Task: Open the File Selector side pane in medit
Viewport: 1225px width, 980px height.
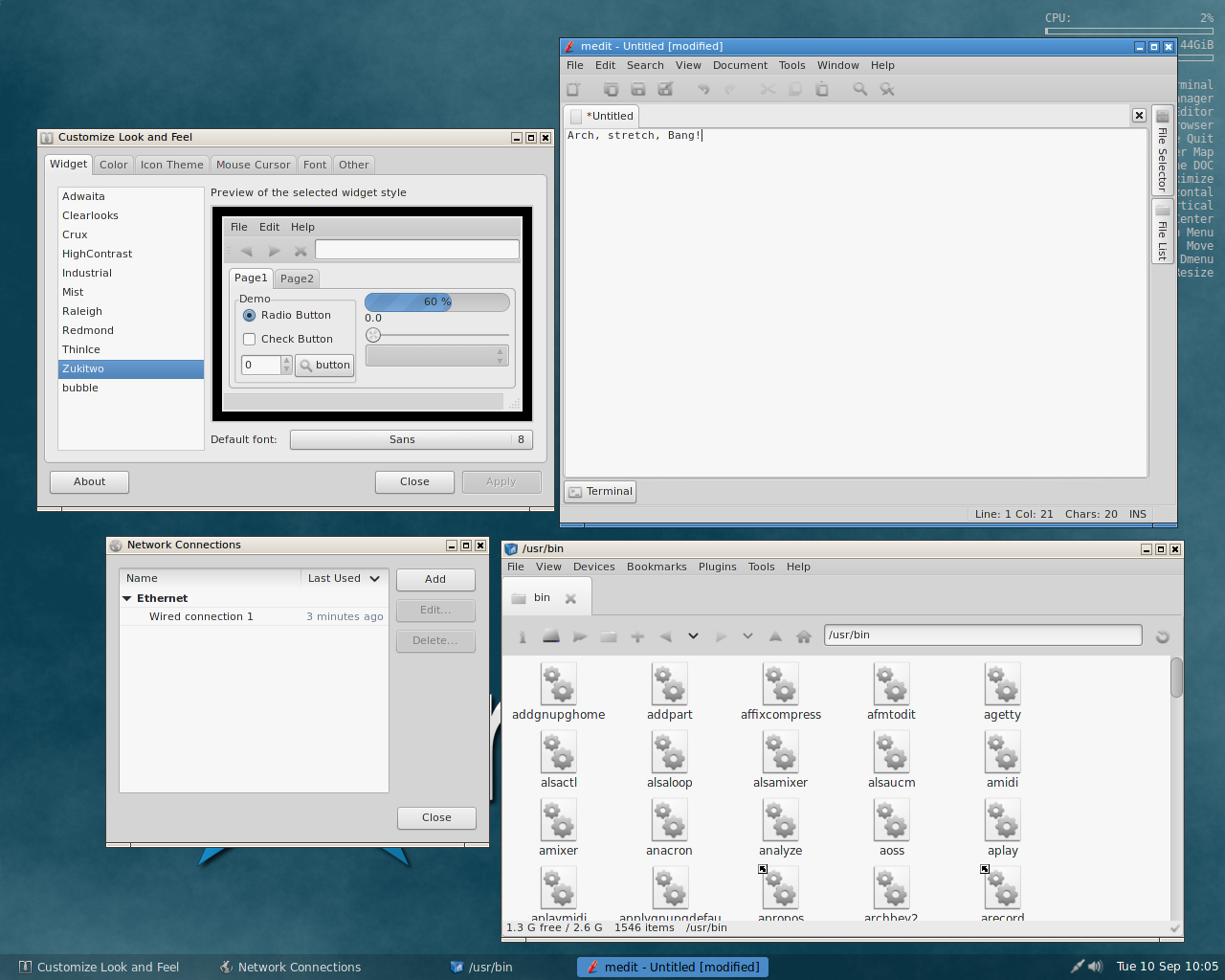Action: pyautogui.click(x=1162, y=150)
